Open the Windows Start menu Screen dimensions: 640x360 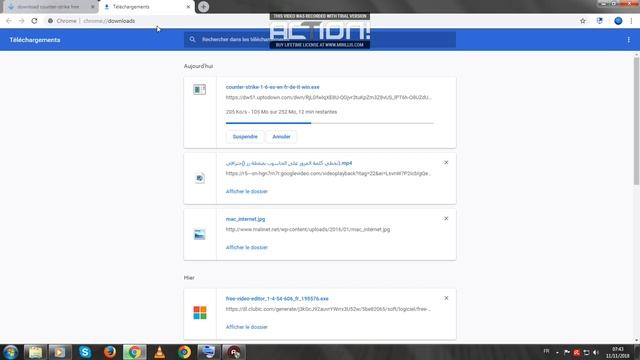click(x=11, y=352)
